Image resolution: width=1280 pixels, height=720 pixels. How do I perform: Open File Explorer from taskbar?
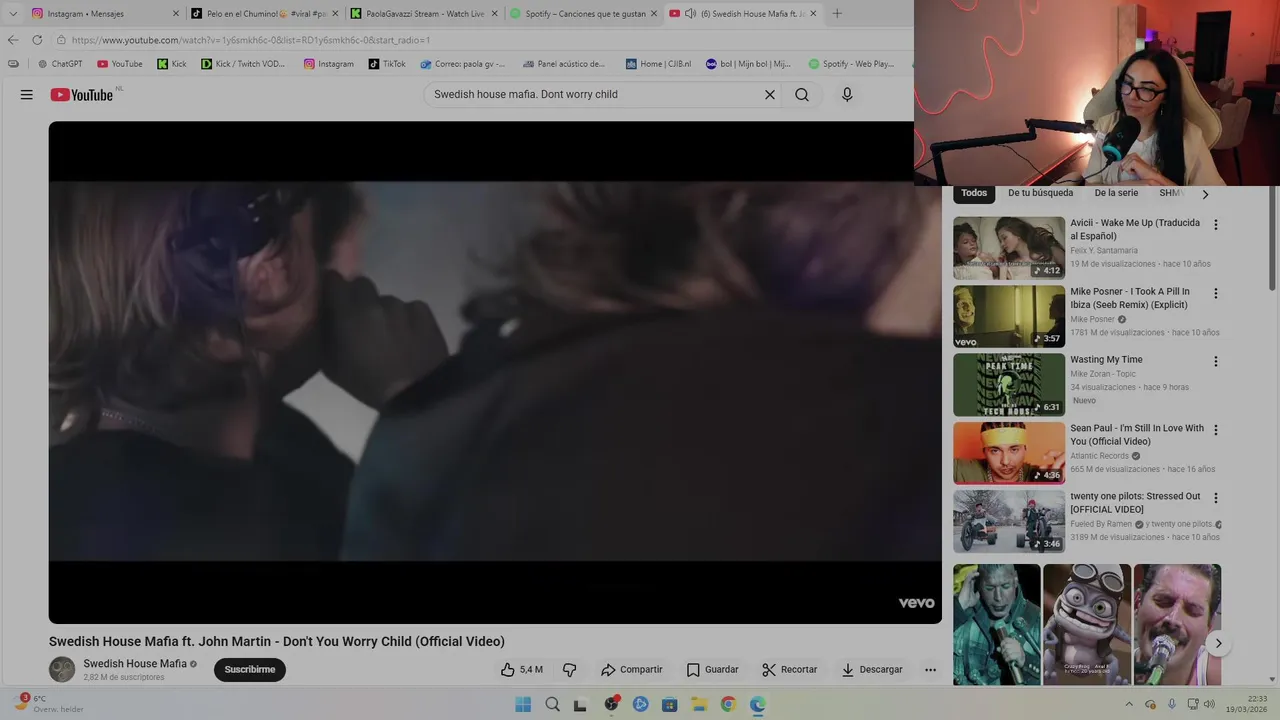[x=699, y=704]
